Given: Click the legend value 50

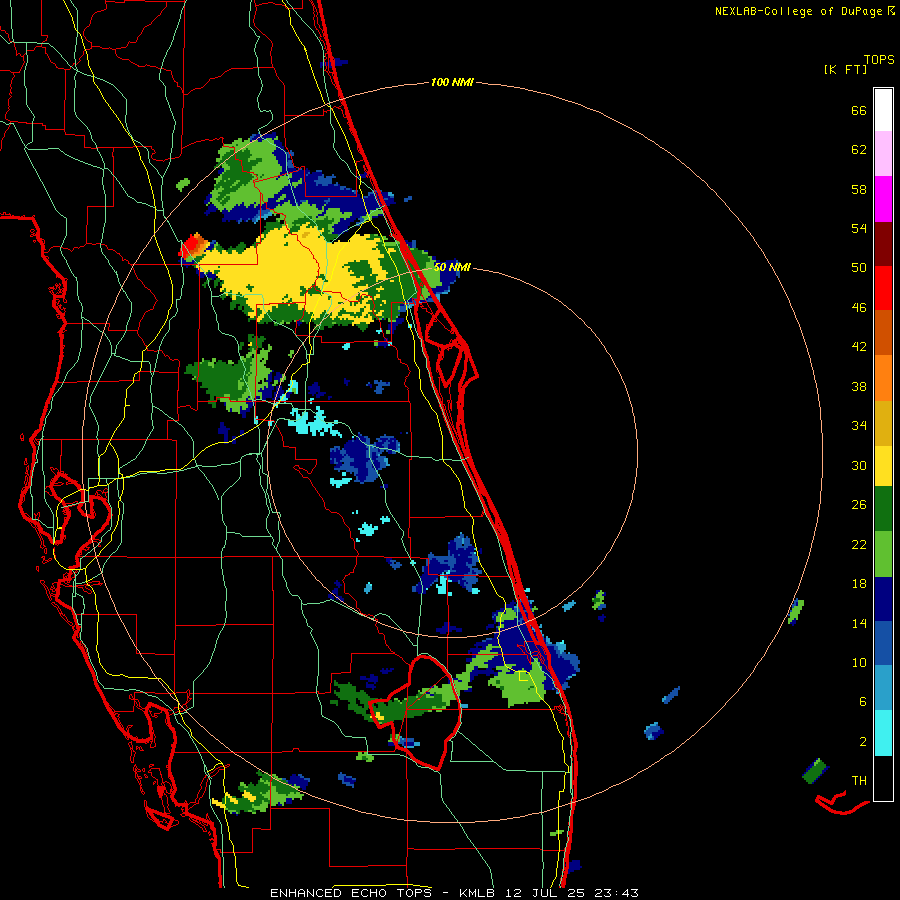Looking at the screenshot, I should pyautogui.click(x=859, y=268).
